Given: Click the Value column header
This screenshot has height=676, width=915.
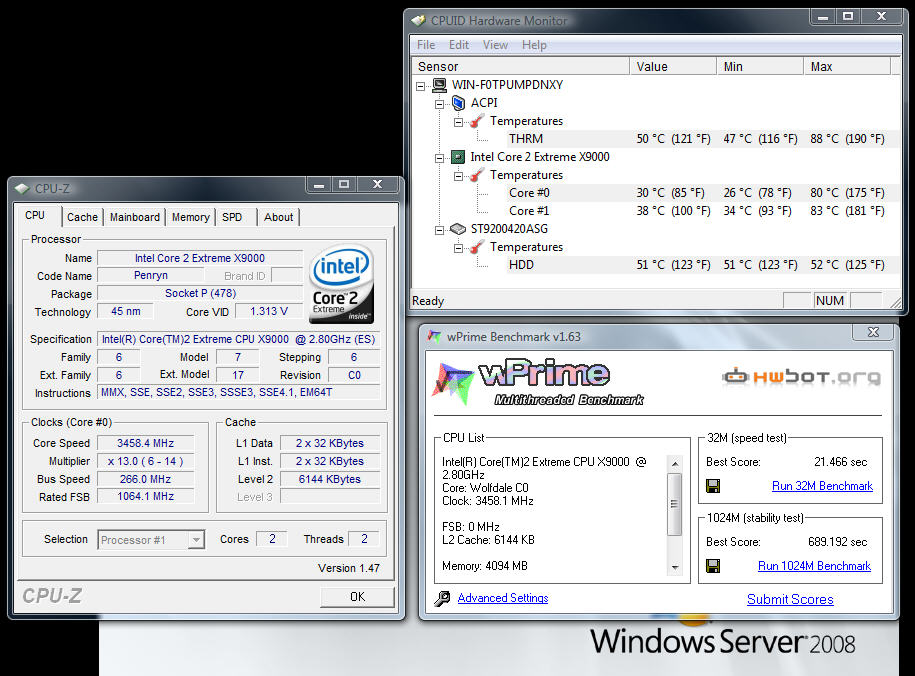Looking at the screenshot, I should [x=673, y=67].
